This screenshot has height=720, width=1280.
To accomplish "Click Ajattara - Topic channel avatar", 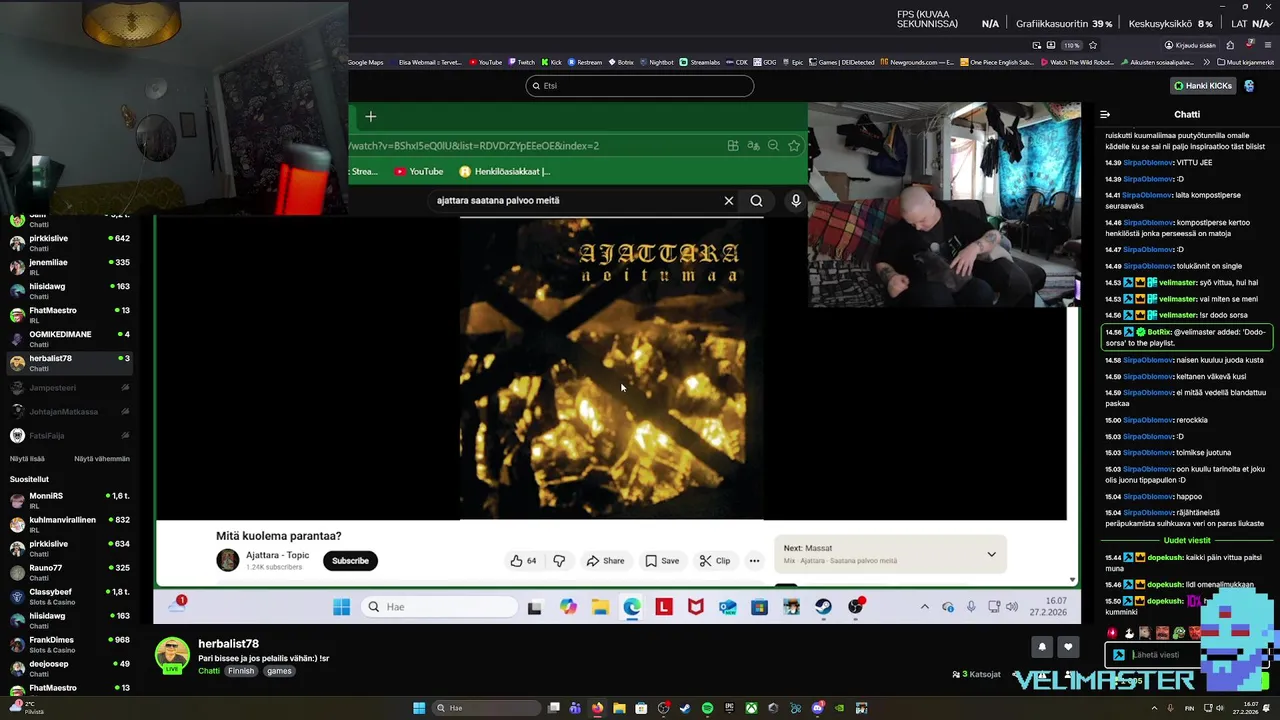I will pyautogui.click(x=228, y=560).
